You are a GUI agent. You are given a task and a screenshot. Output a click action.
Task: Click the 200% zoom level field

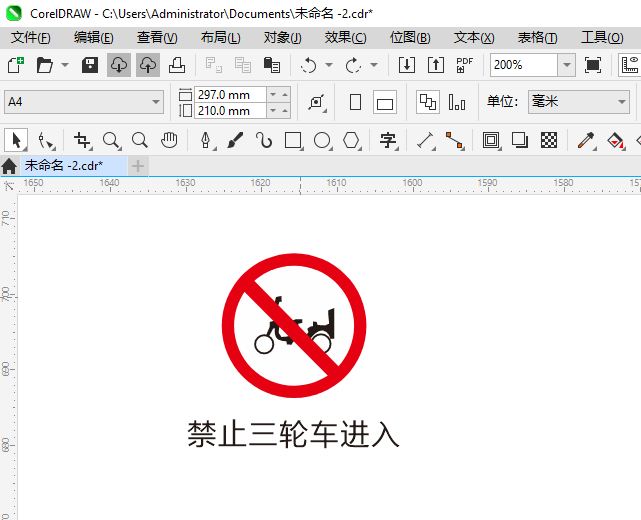(524, 65)
